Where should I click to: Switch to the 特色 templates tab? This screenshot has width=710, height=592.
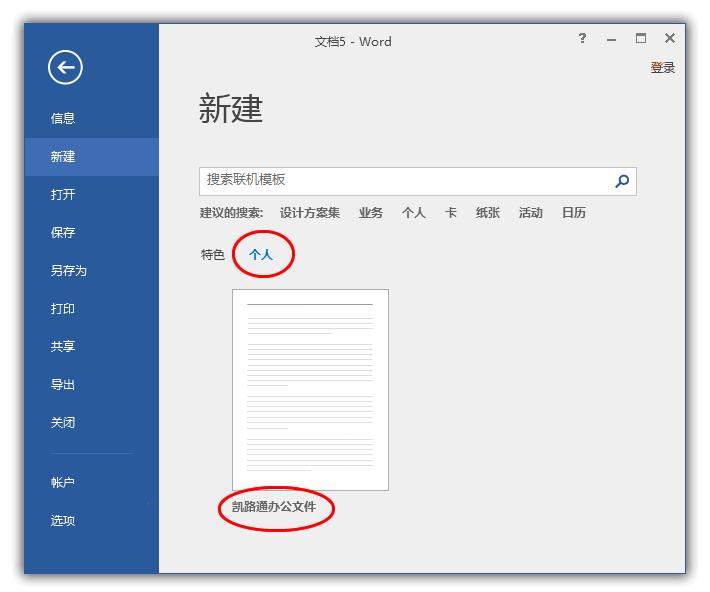212,255
